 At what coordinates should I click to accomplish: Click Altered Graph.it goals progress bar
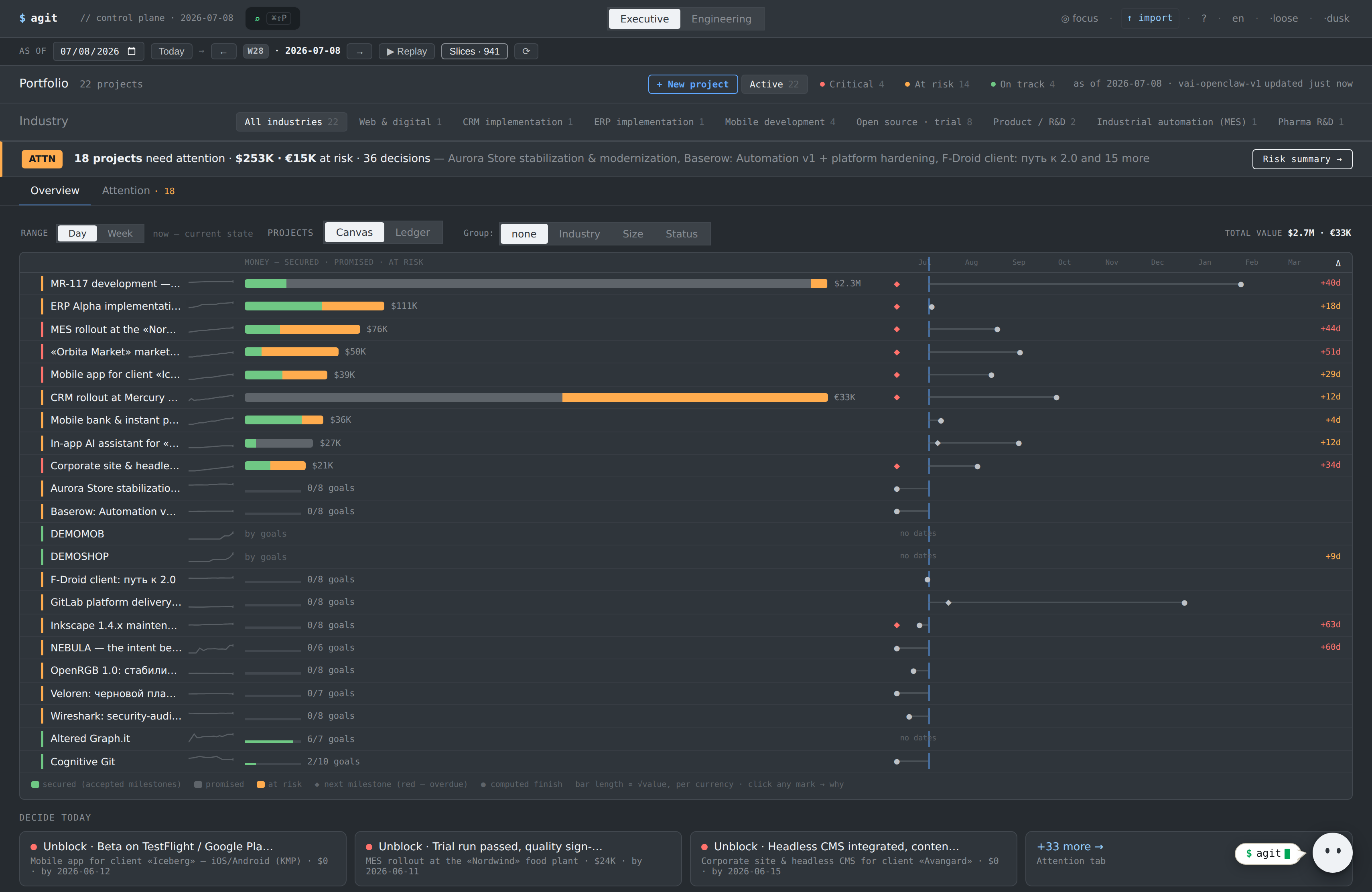[272, 742]
